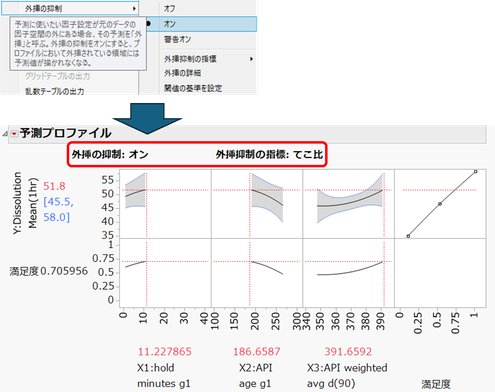
Task: Click the X1 vertical red slider line
Action: [146, 238]
